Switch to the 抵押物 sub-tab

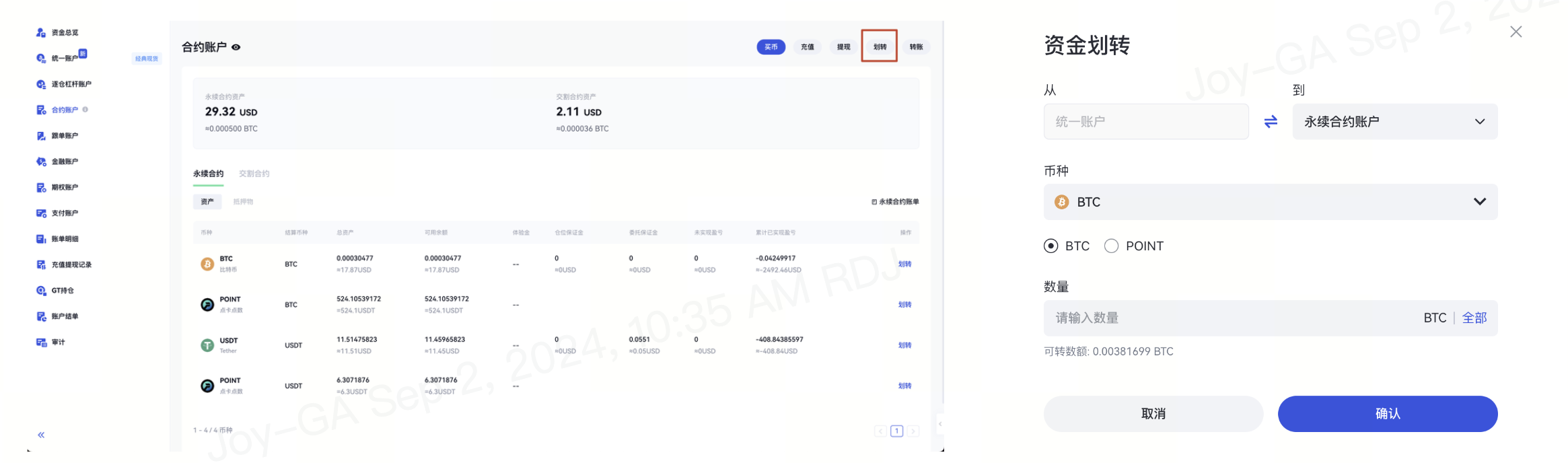(x=243, y=202)
